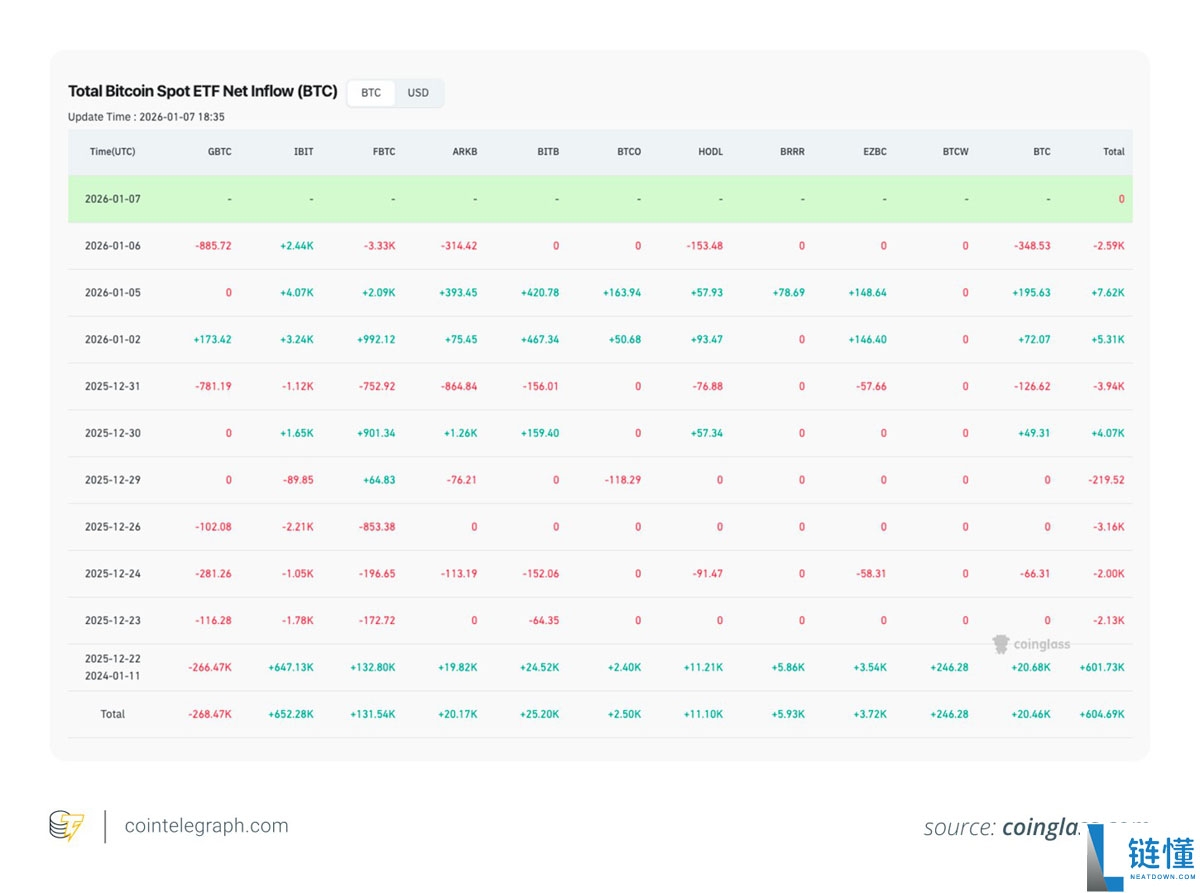Click the IBIT +4.07K value on 2026-01-05

(297, 293)
